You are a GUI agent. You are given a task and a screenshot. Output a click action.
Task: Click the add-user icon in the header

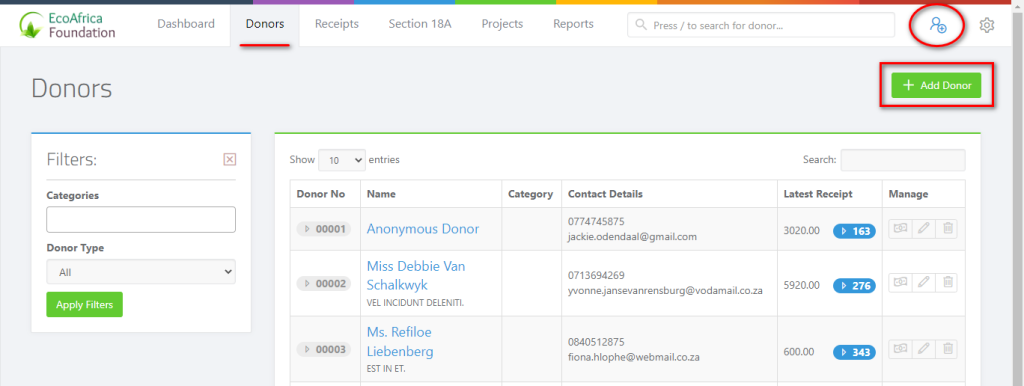coord(938,25)
